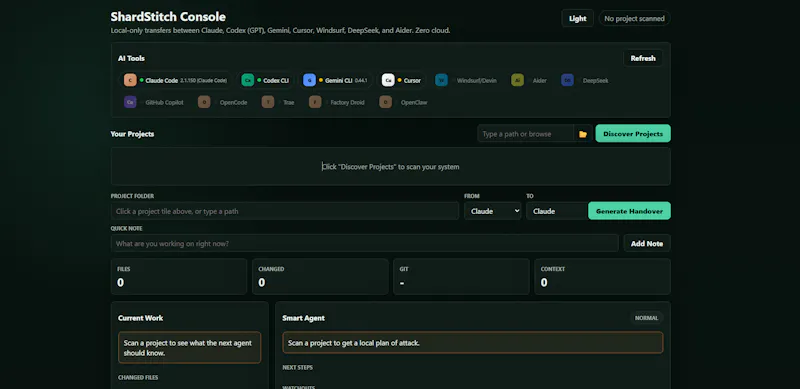The height and width of the screenshot is (389, 800).
Task: Click the Claude Code tool icon
Action: 130,80
